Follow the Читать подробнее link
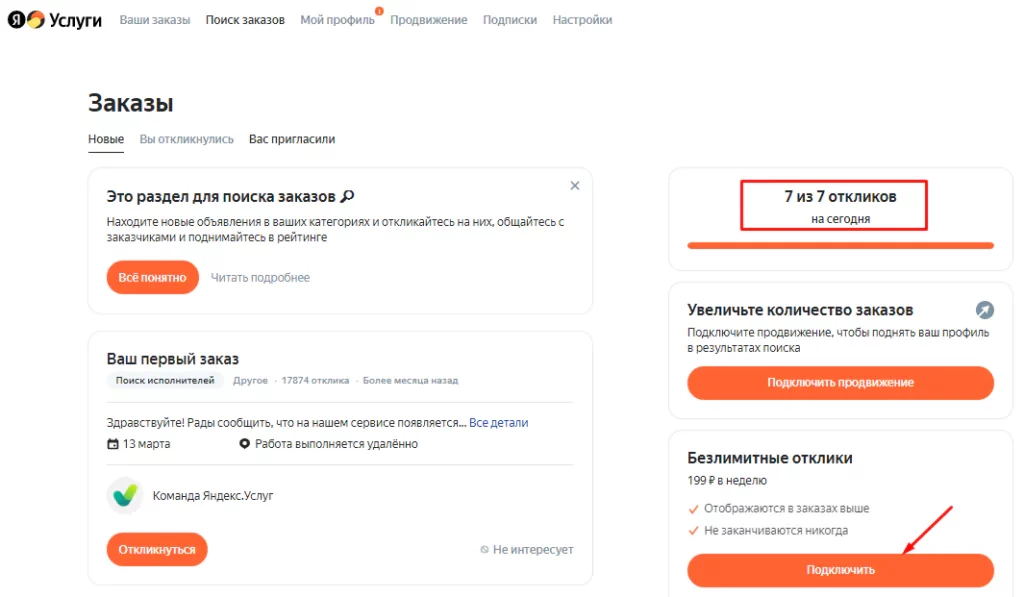The height and width of the screenshot is (597, 1024). [x=260, y=277]
